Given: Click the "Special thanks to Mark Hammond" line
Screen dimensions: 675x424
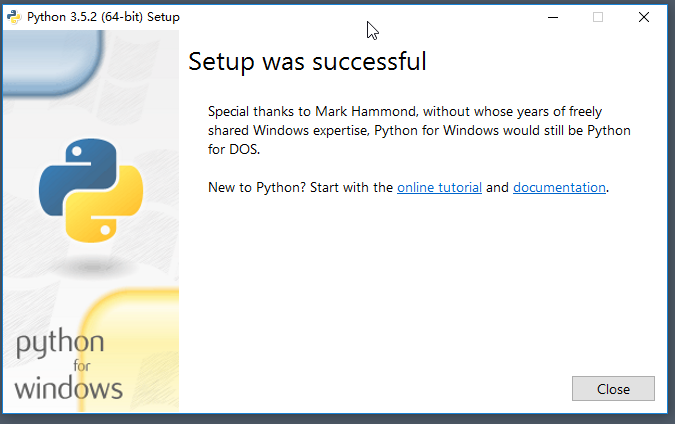Looking at the screenshot, I should (x=404, y=111).
